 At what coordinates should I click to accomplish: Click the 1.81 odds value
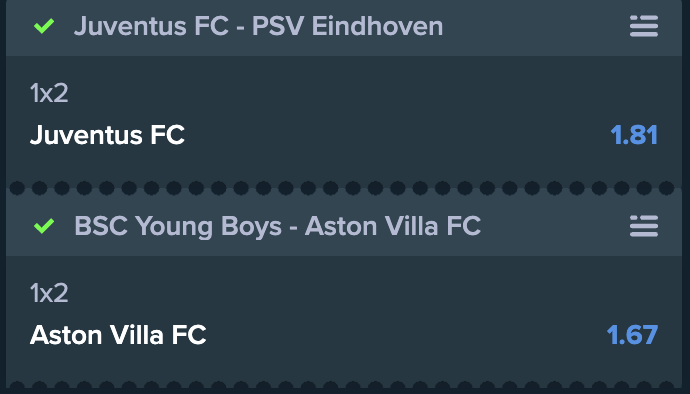click(634, 135)
